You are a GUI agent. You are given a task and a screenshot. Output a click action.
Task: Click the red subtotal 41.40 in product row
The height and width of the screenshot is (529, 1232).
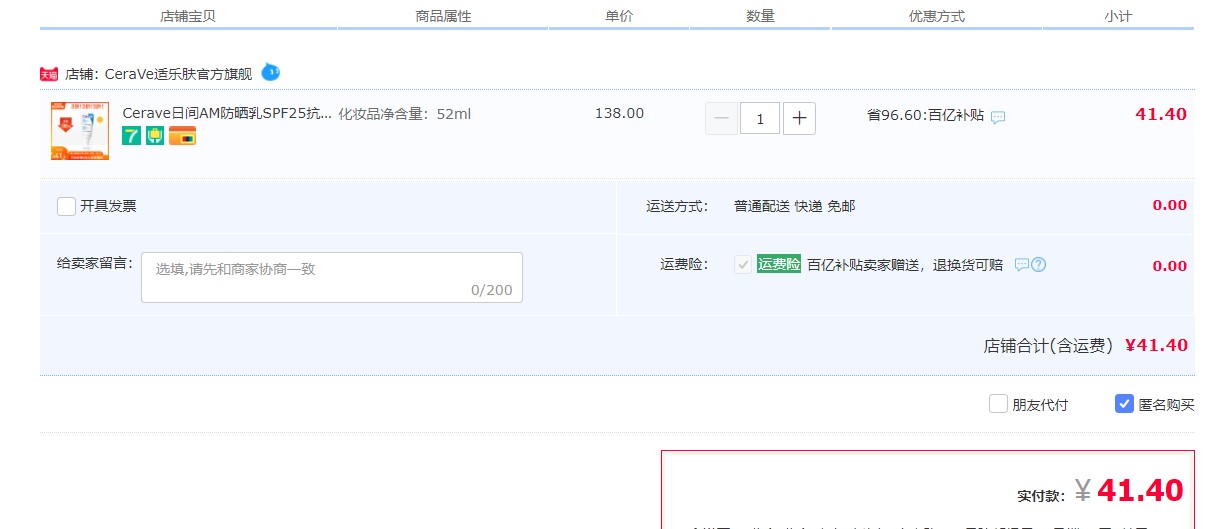point(1161,114)
